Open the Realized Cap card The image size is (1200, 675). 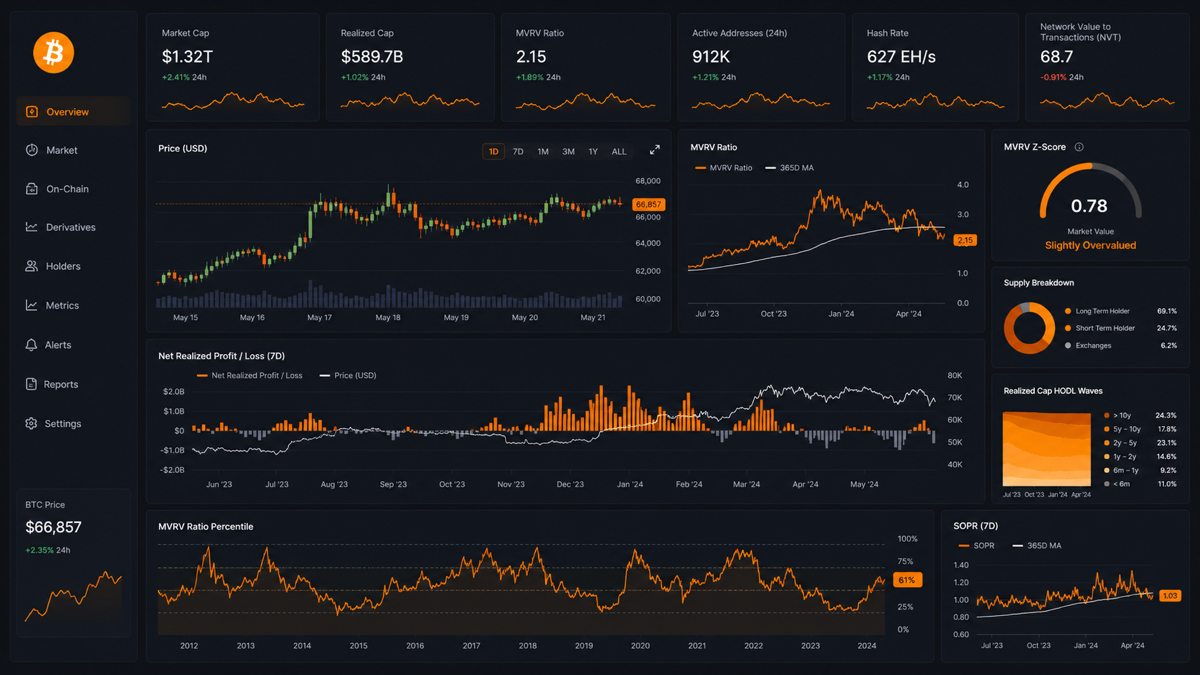409,67
